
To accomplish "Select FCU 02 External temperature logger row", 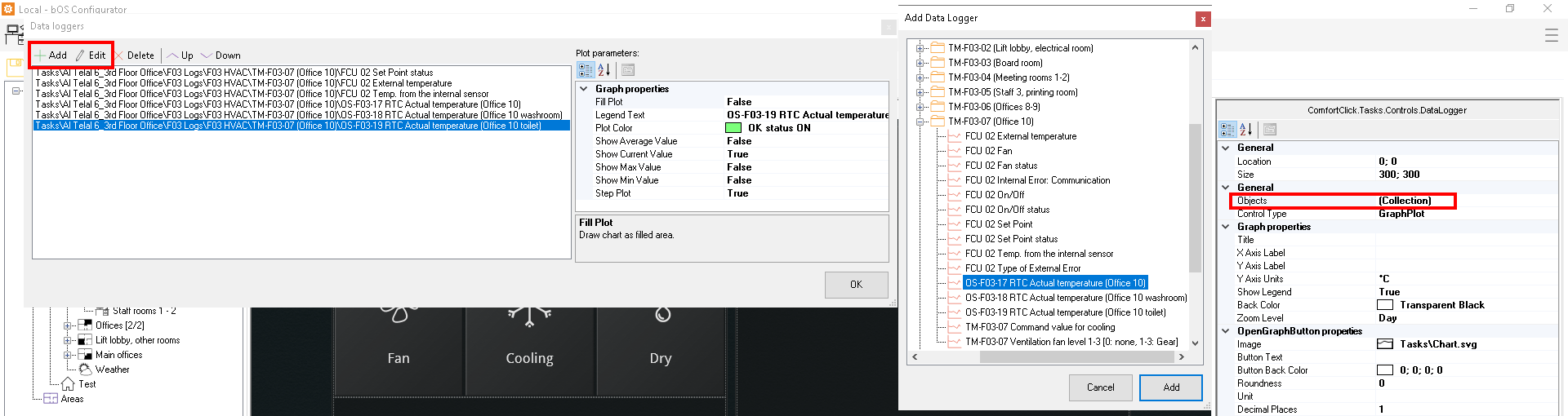I will [243, 83].
